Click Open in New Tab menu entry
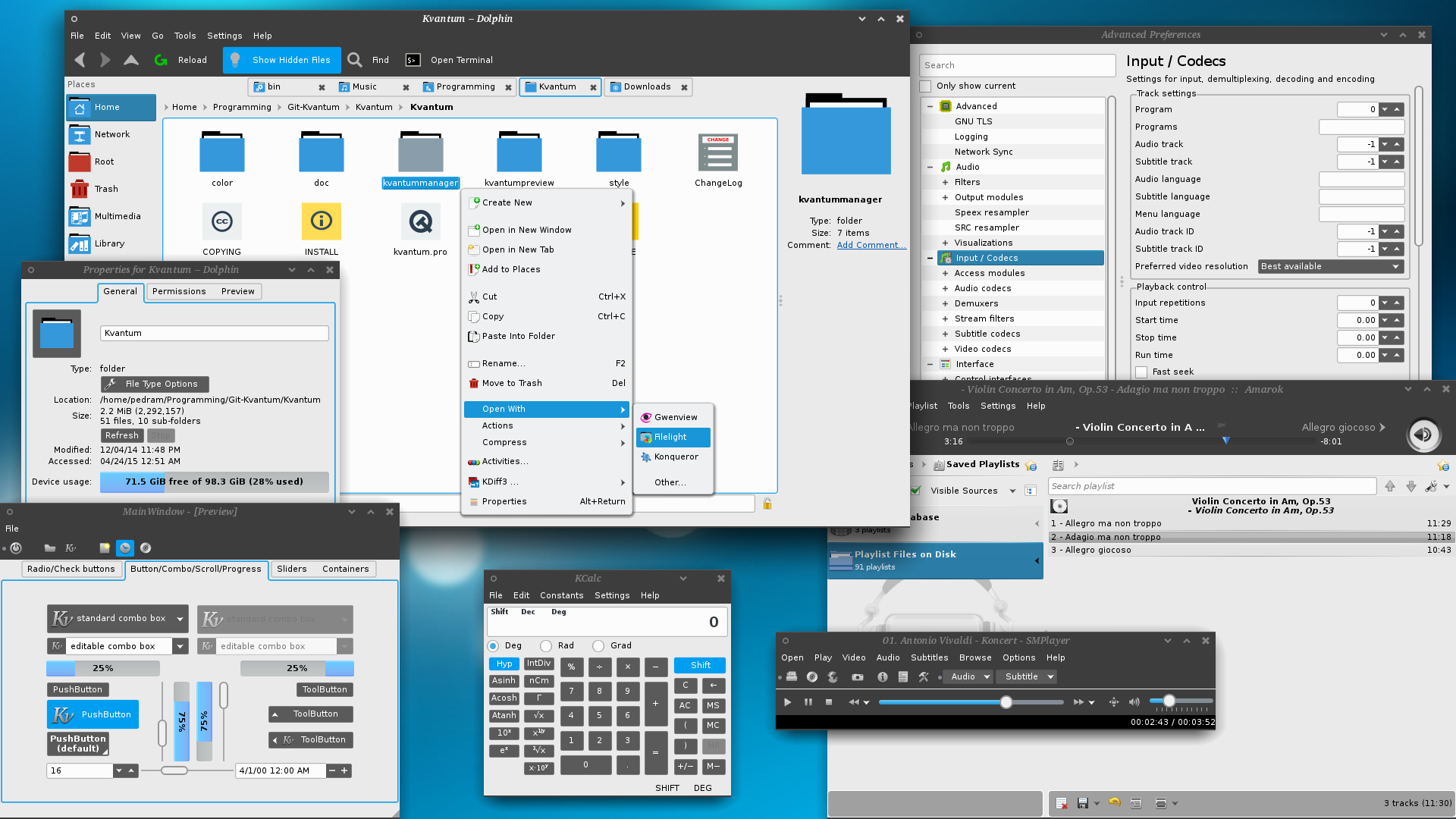 coord(547,249)
